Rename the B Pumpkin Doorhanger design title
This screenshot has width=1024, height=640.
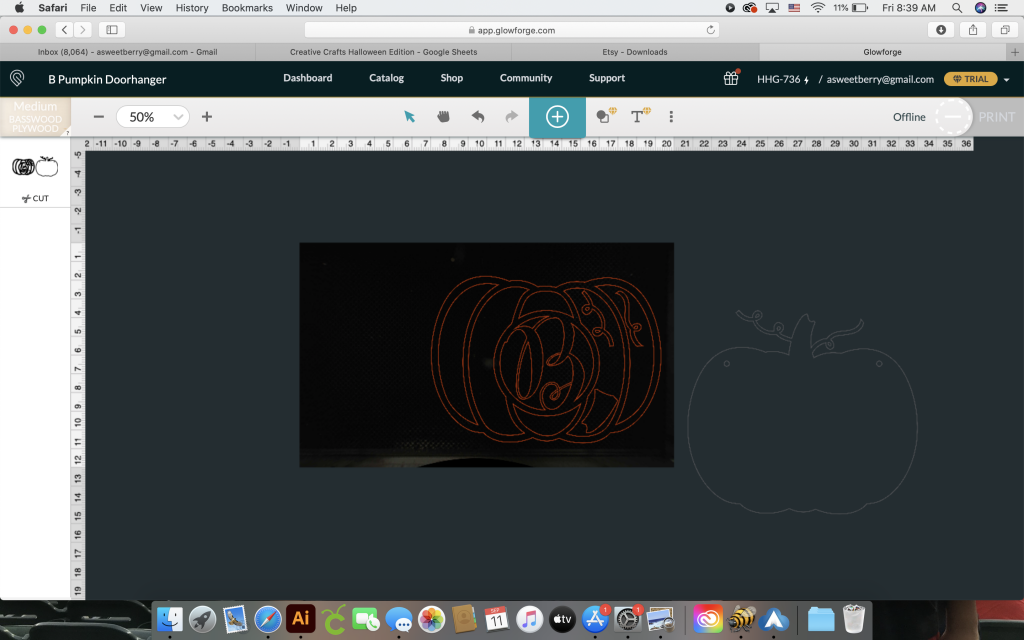pos(107,79)
